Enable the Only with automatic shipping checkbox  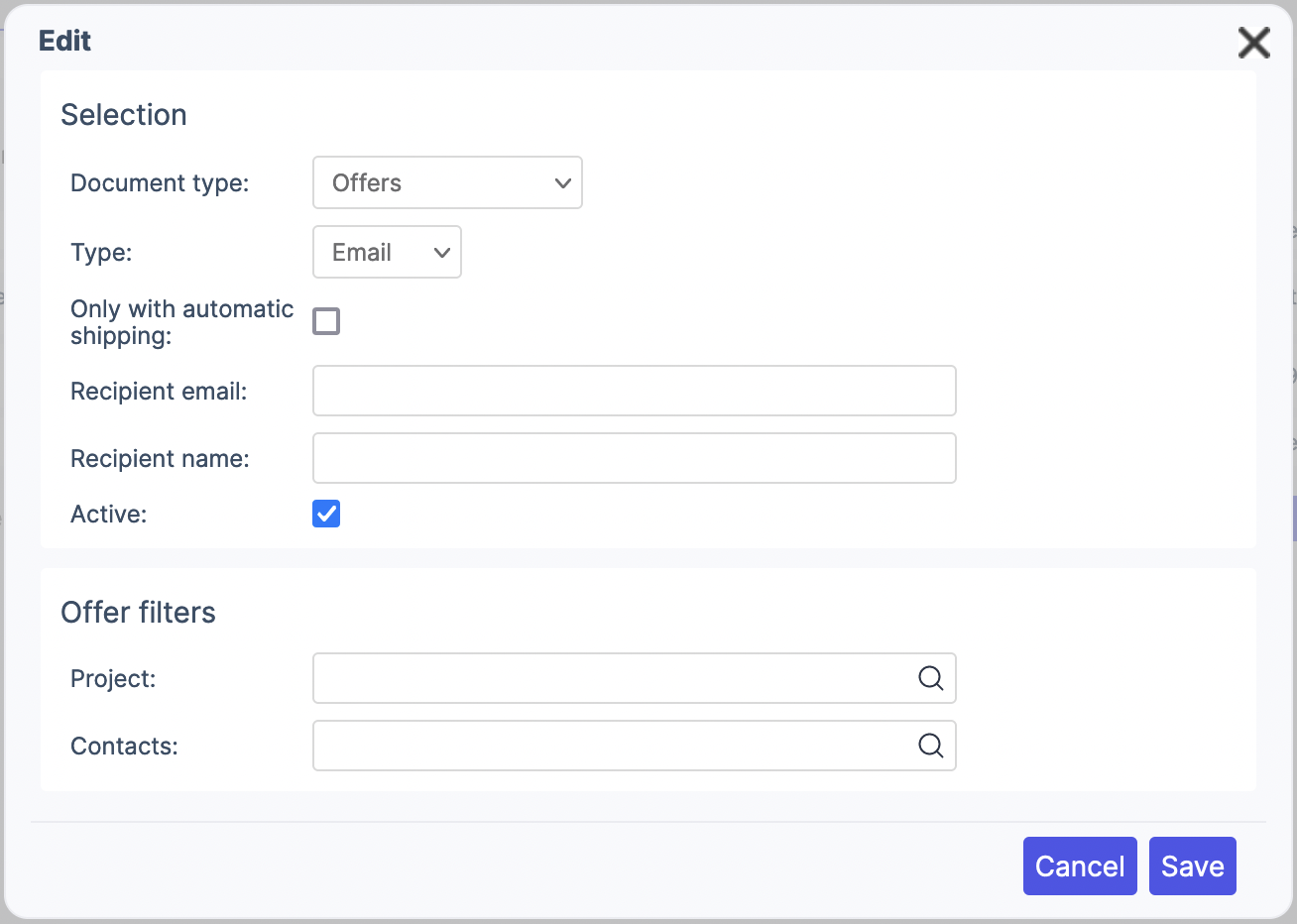pyautogui.click(x=326, y=321)
